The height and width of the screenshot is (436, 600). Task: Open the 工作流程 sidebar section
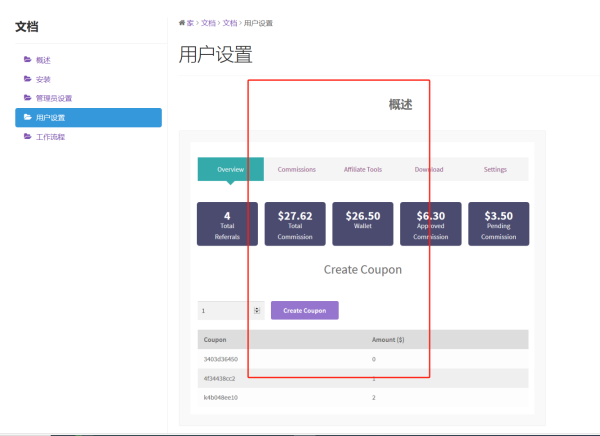click(50, 136)
